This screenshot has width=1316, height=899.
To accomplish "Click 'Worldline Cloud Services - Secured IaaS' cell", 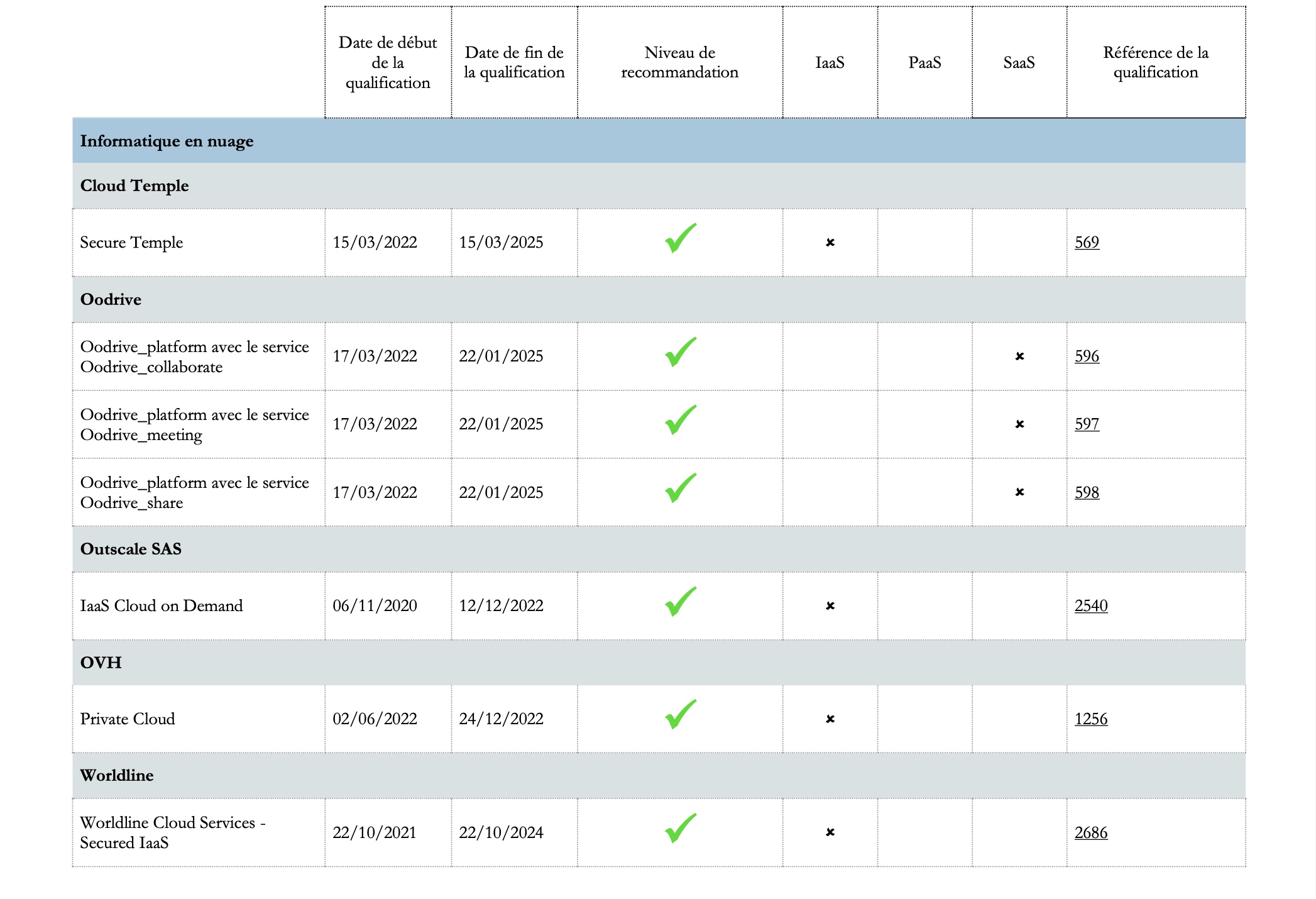I will (x=199, y=833).
